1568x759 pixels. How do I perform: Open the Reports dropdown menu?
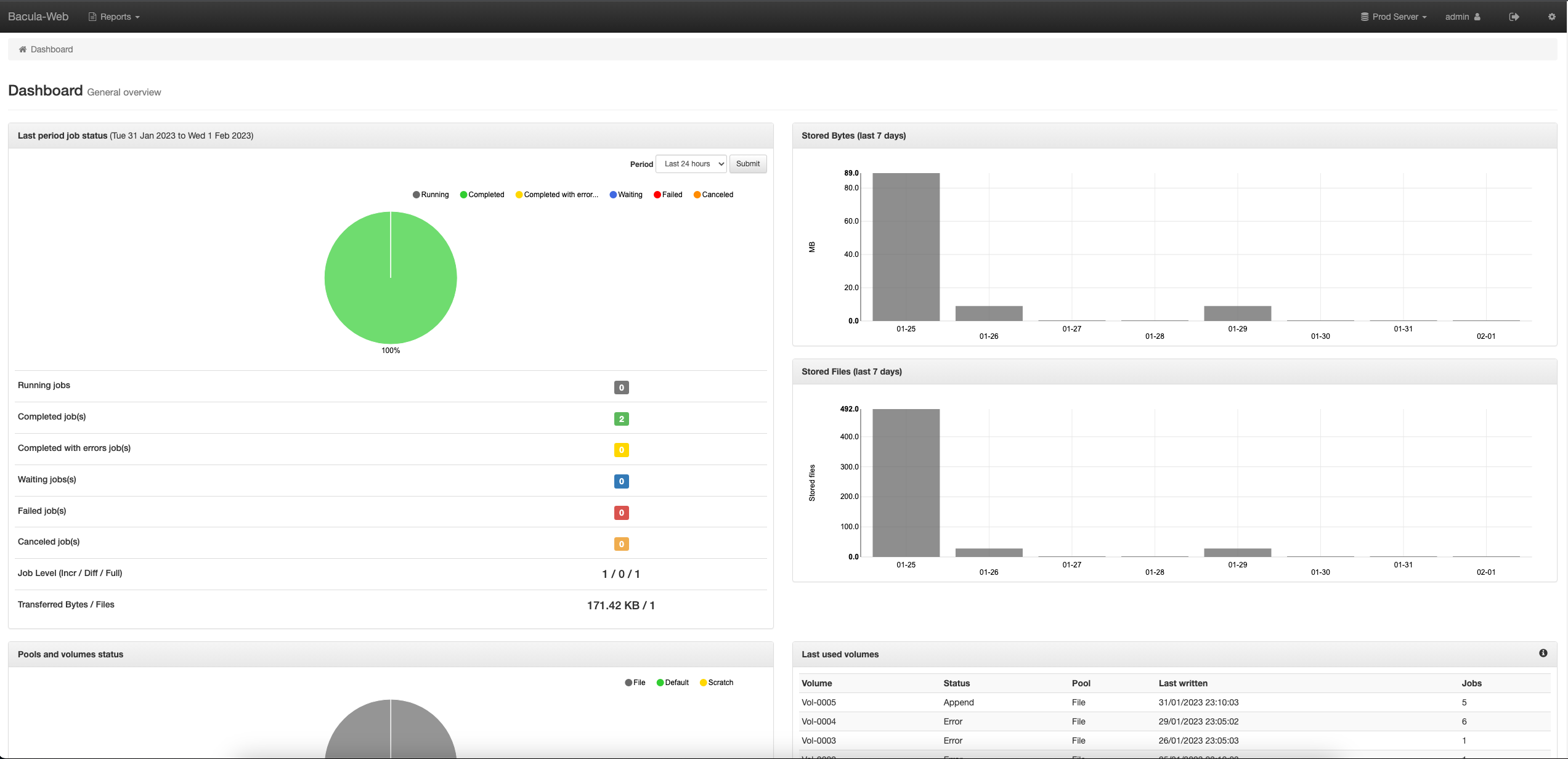[x=114, y=17]
